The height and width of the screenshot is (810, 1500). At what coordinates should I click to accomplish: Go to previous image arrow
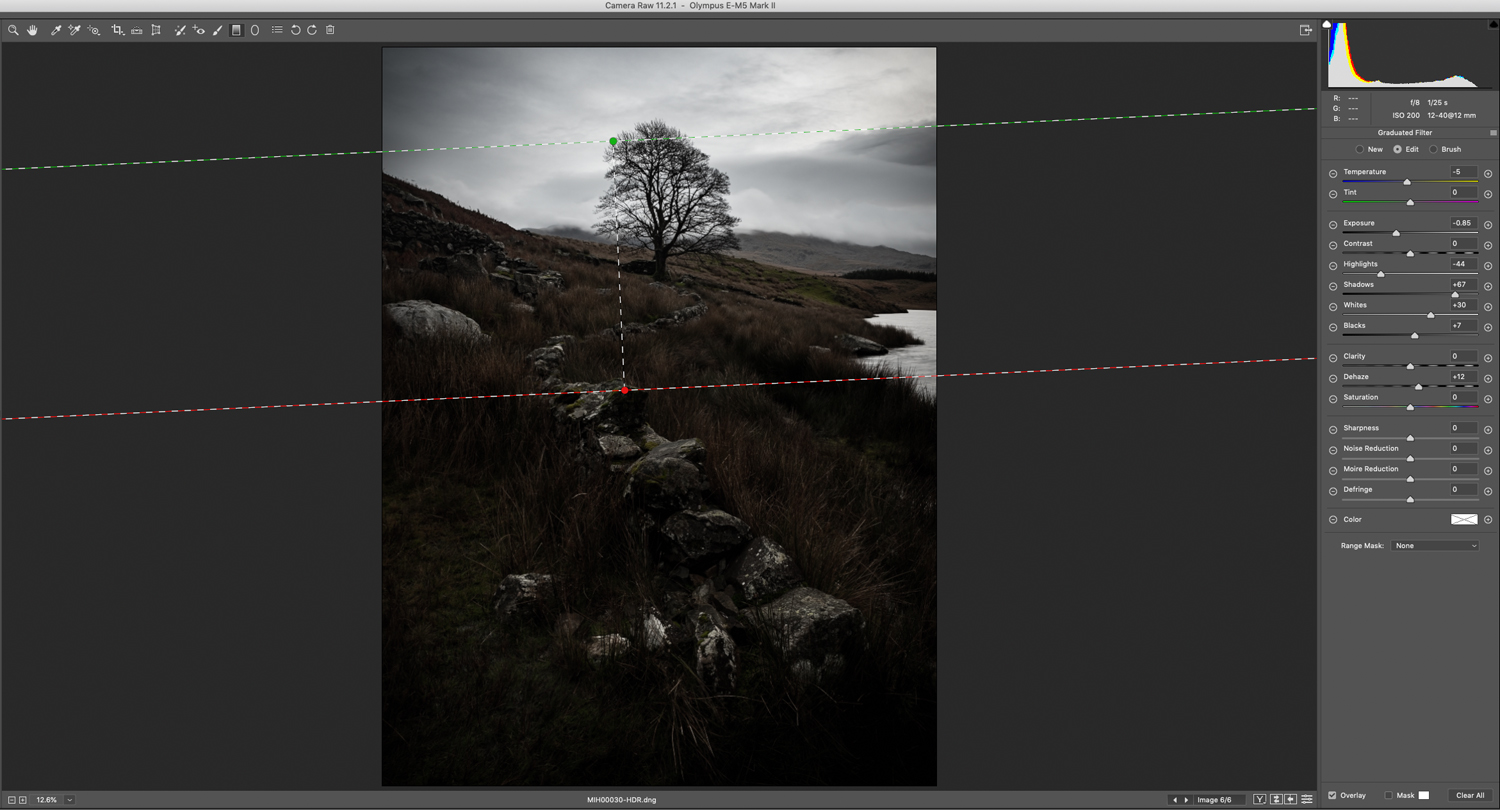pyautogui.click(x=1174, y=800)
